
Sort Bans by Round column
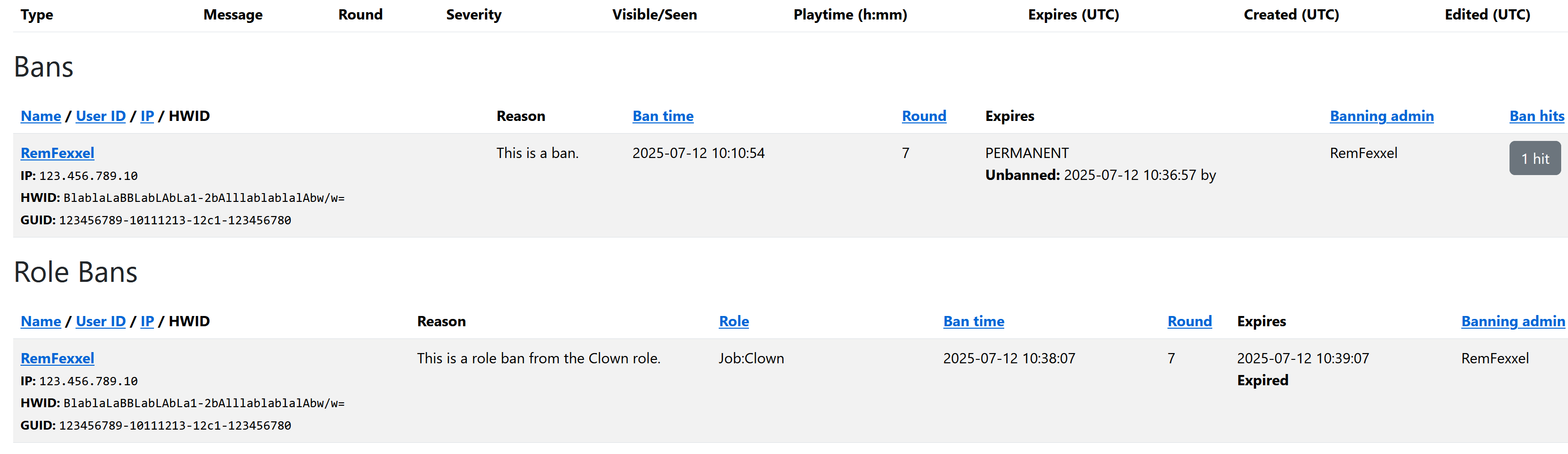pyautogui.click(x=923, y=116)
